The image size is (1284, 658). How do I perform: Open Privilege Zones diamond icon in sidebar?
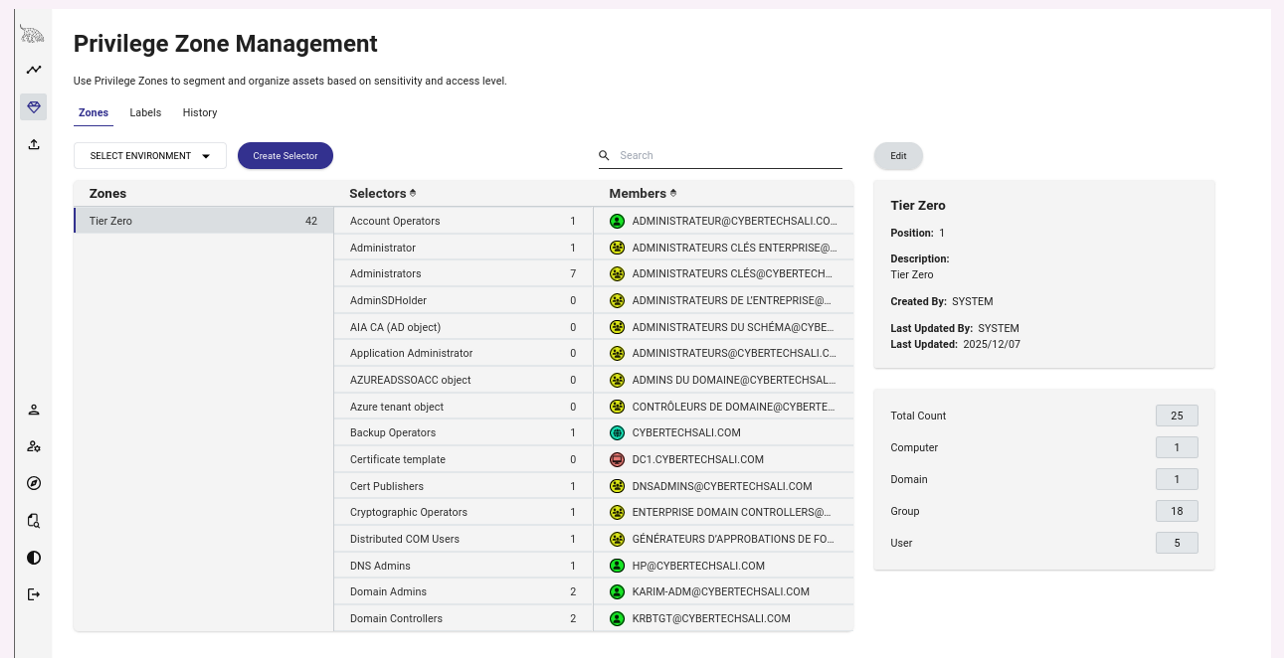pyautogui.click(x=34, y=107)
